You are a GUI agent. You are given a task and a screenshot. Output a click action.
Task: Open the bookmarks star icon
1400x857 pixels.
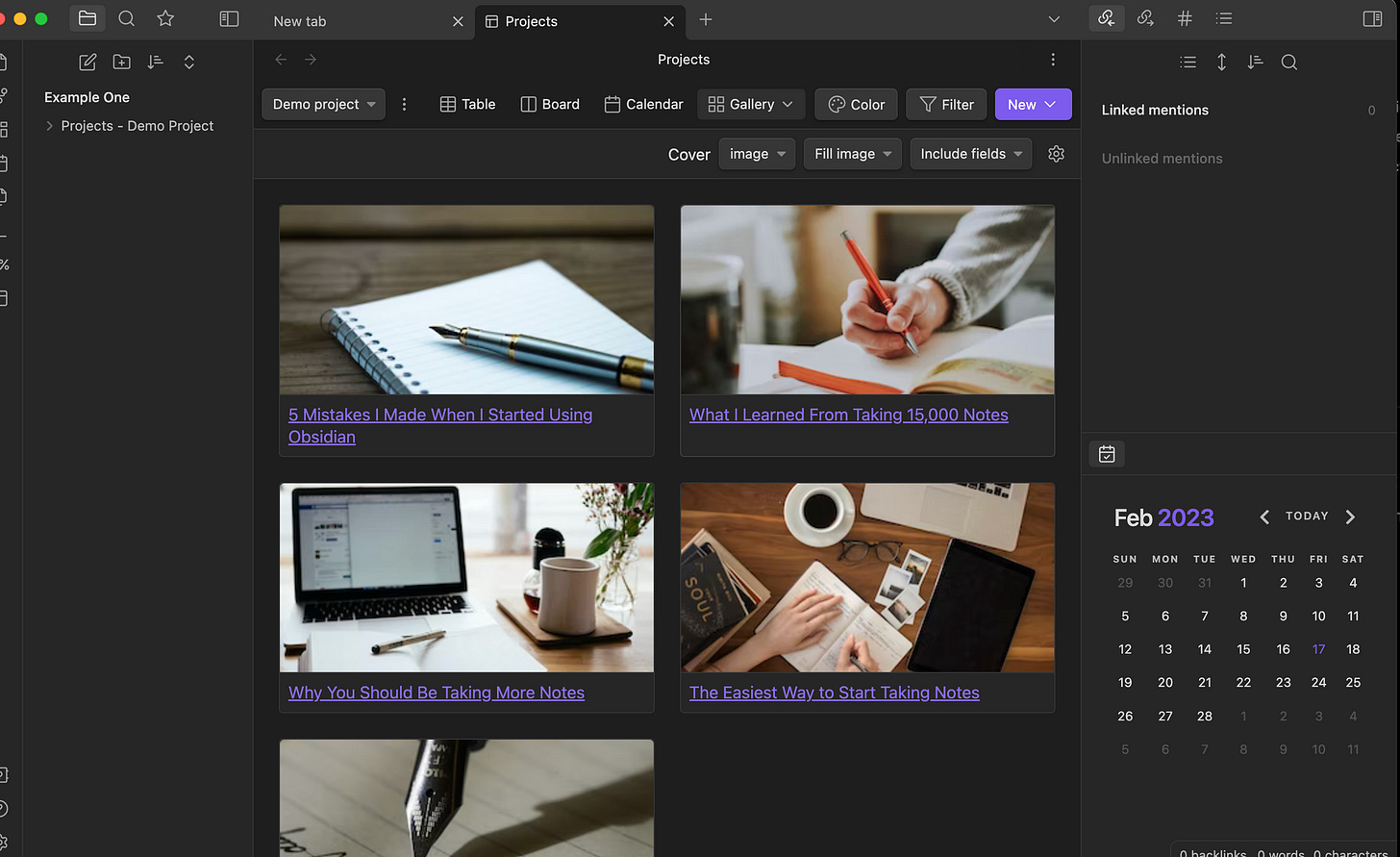click(x=165, y=18)
